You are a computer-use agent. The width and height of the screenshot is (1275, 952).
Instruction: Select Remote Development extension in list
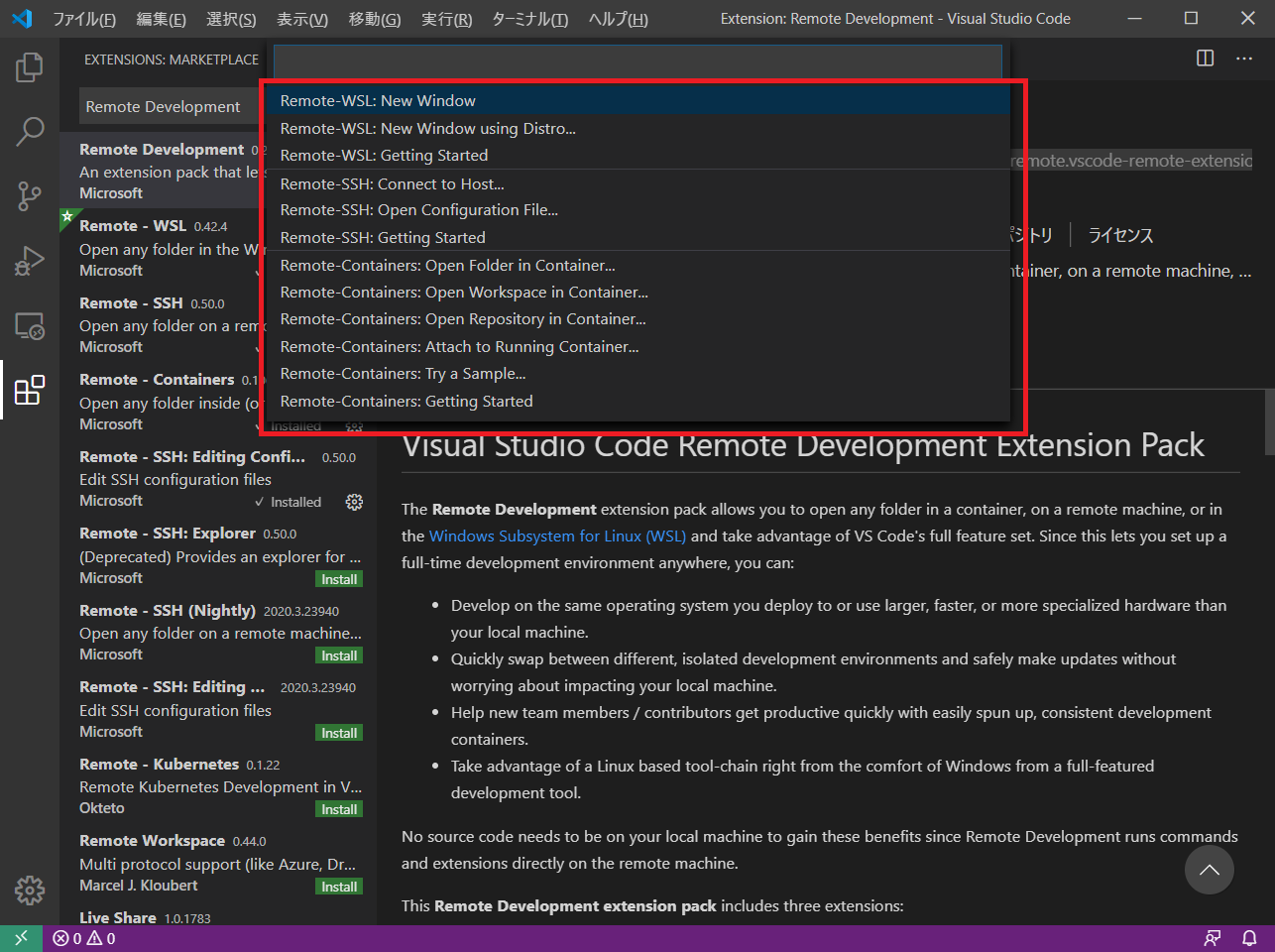coord(164,172)
